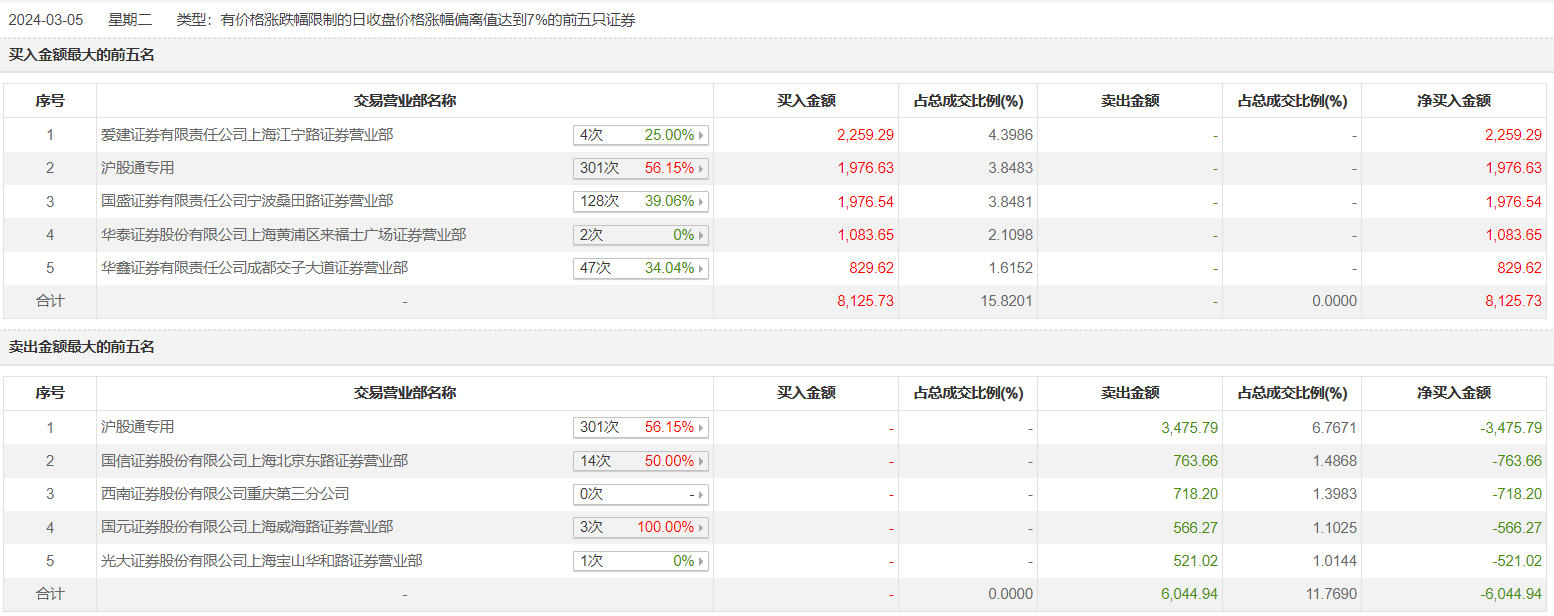
Task: Open 西南证券重庆第三分公司 link
Action: coord(225,494)
